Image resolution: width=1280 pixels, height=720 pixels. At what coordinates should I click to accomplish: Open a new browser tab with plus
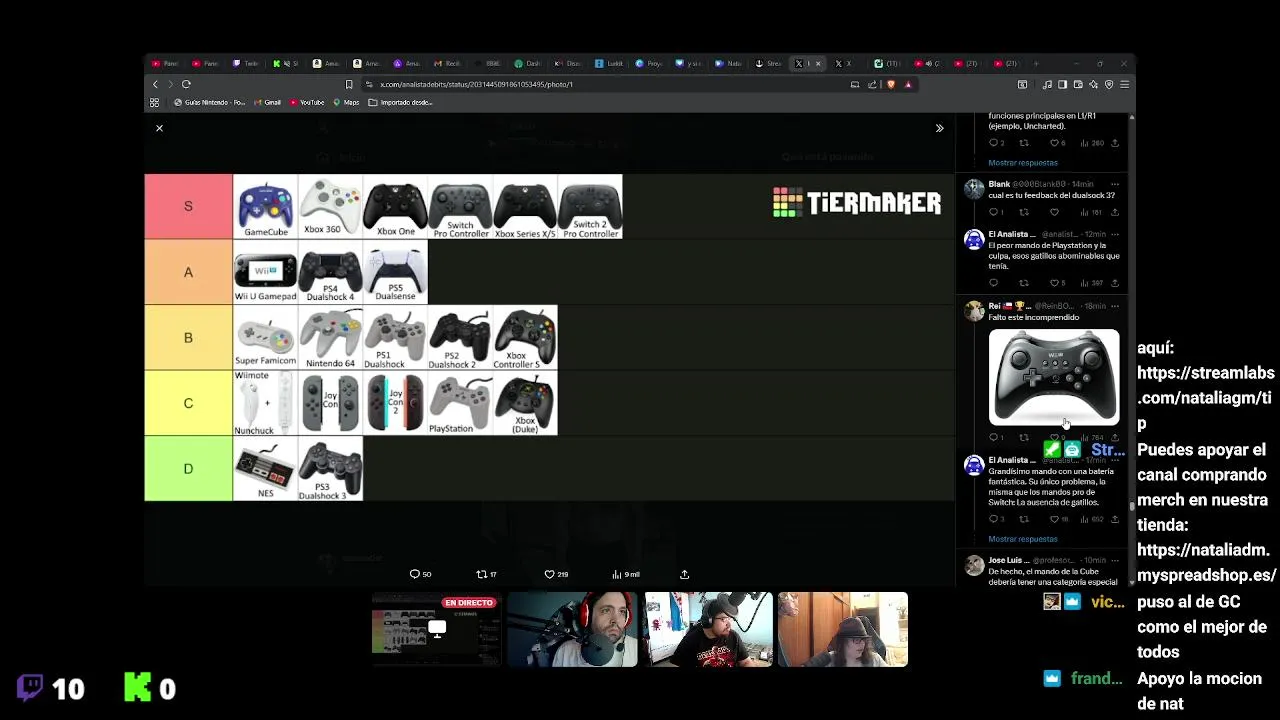click(1036, 63)
